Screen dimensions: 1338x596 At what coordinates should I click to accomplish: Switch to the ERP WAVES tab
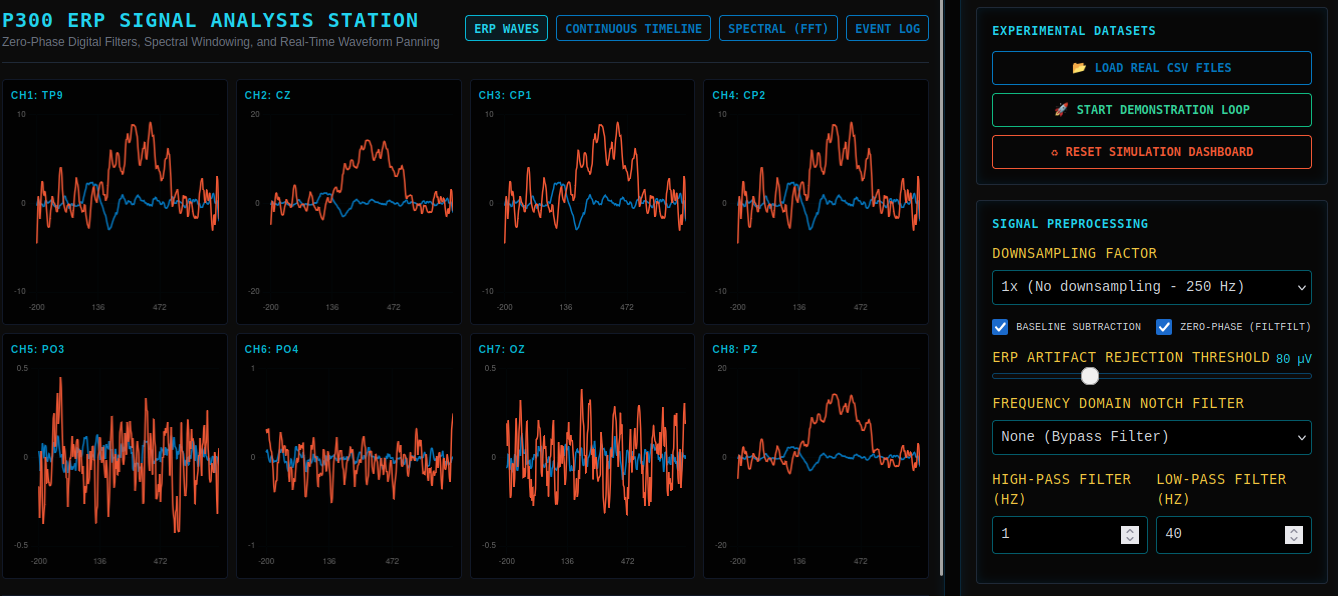(506, 29)
